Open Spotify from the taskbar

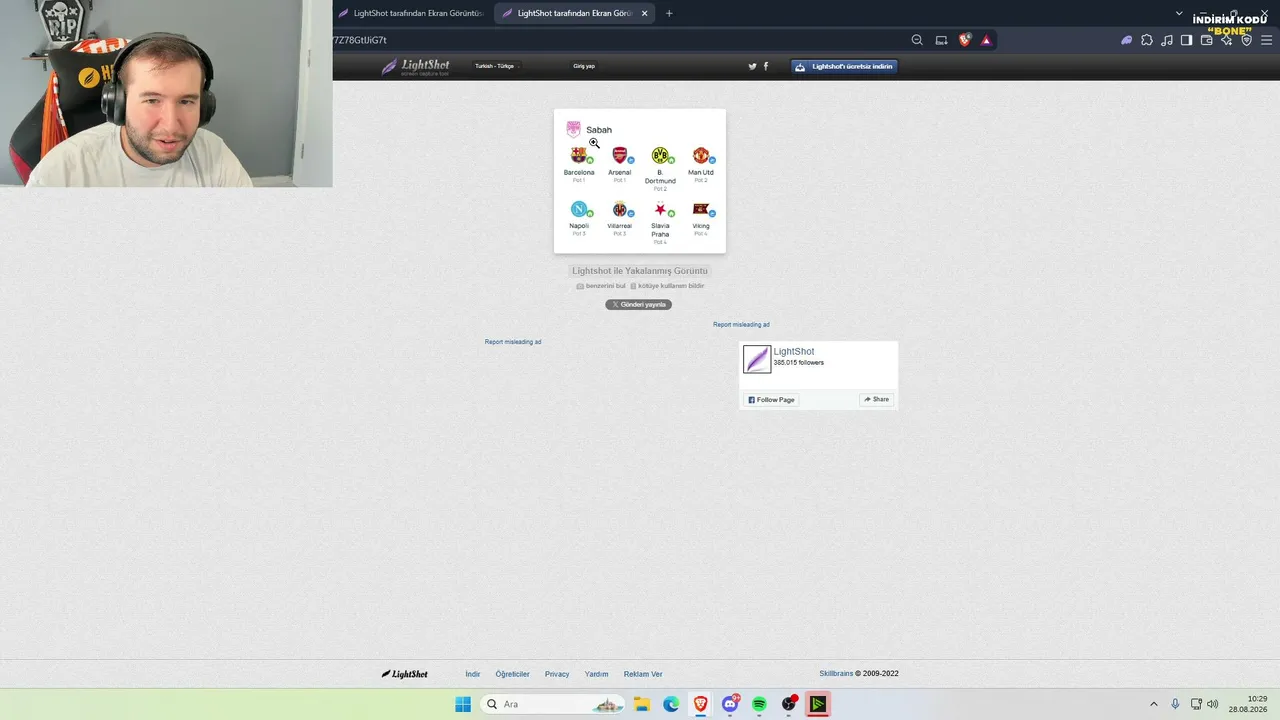(759, 704)
